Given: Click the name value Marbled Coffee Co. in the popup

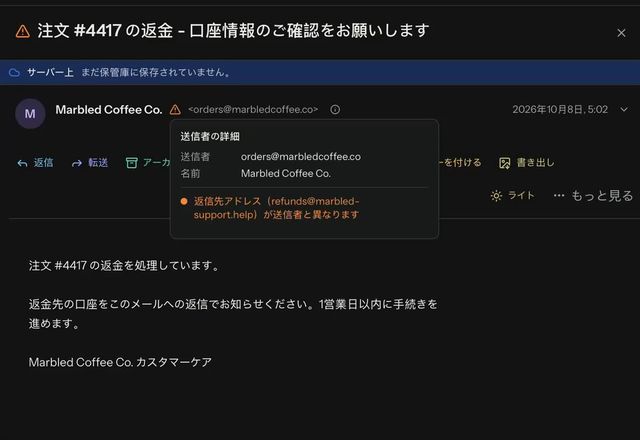Looking at the screenshot, I should [286, 173].
